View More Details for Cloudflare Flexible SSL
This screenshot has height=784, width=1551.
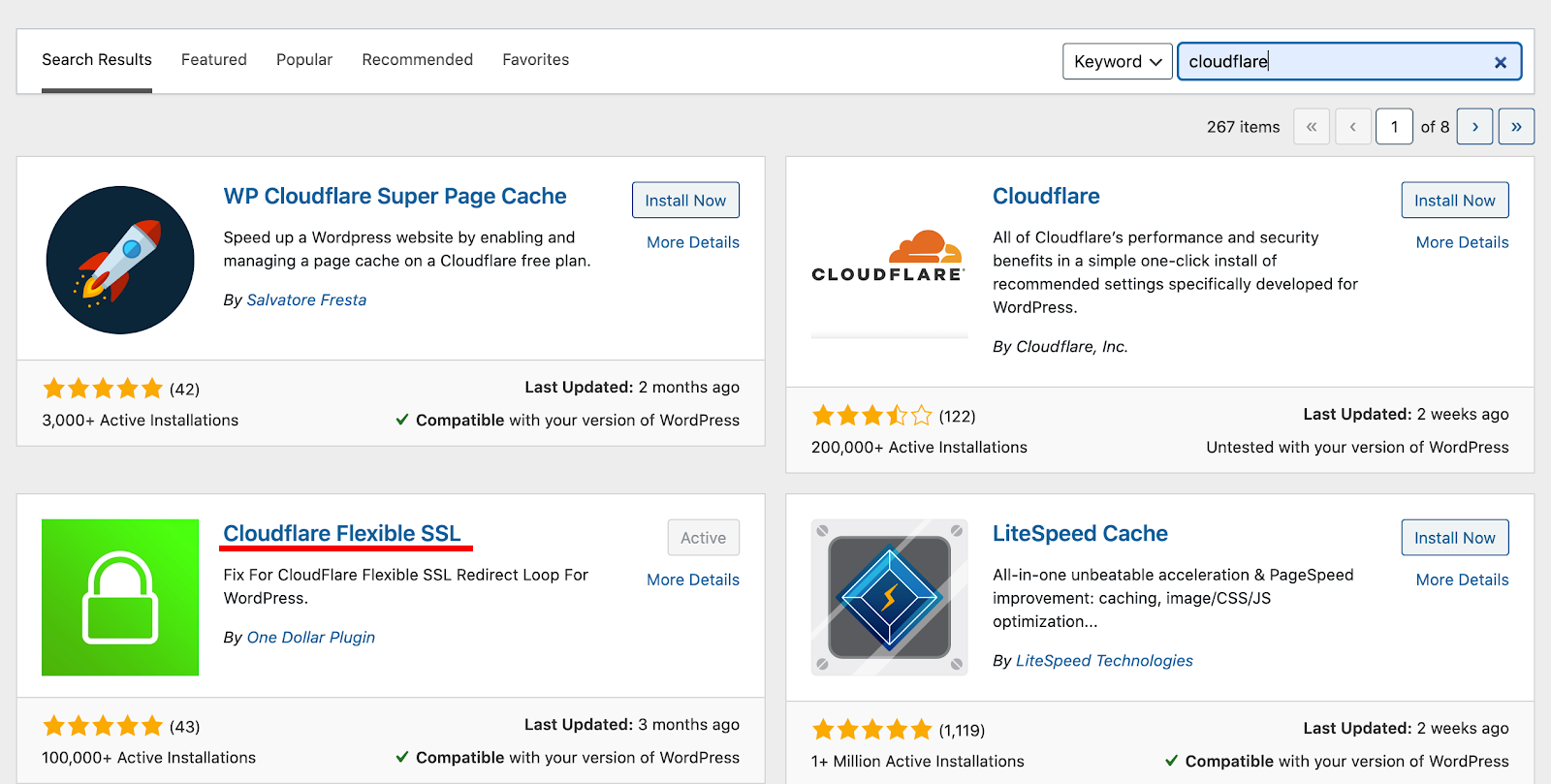693,580
